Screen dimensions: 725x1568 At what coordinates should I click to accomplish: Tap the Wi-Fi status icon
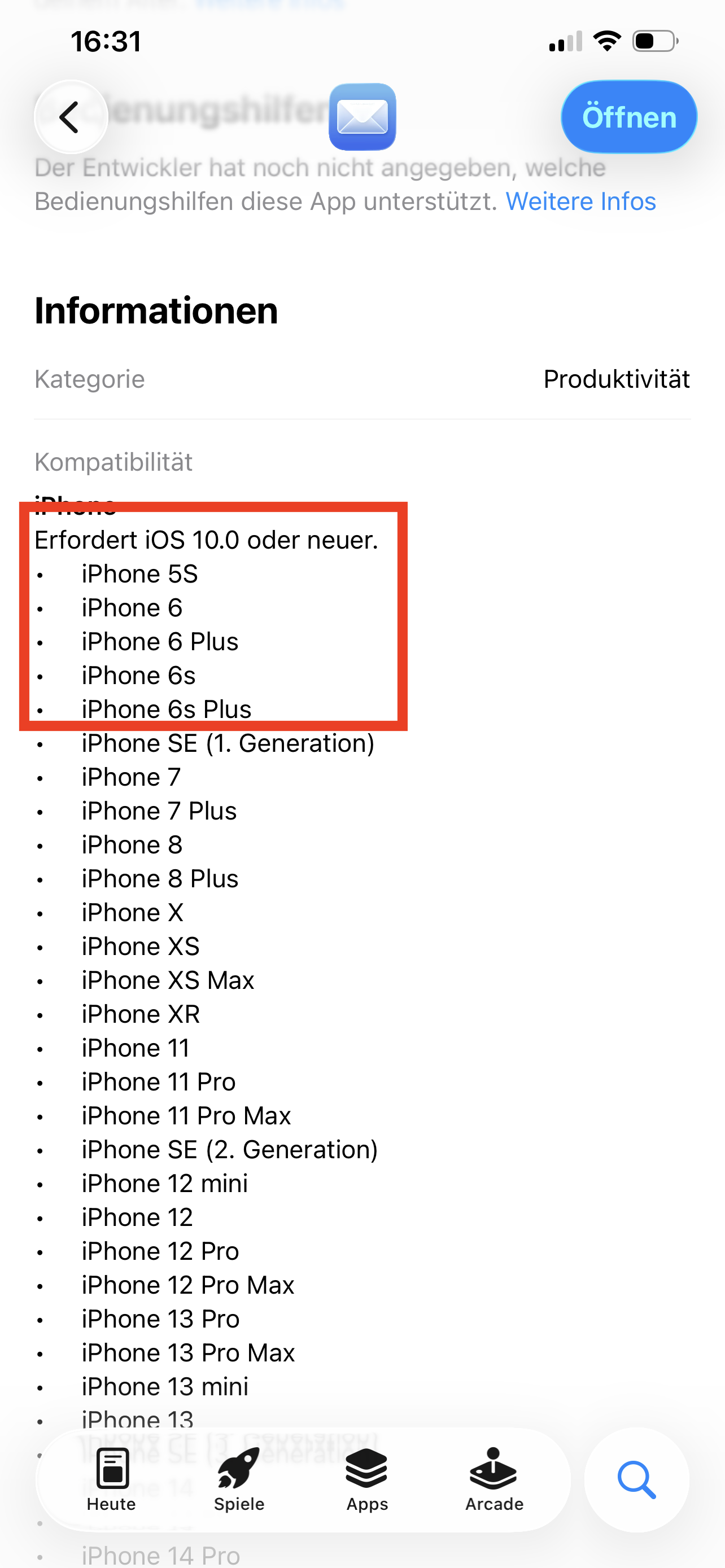point(607,41)
